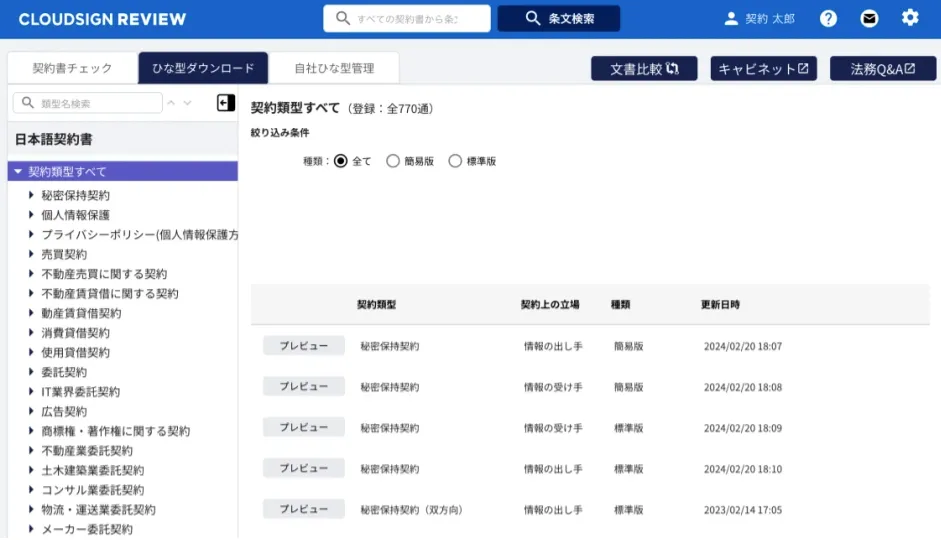941x540 pixels.
Task: Click magnifier icon in contract search box
Action: click(x=343, y=18)
